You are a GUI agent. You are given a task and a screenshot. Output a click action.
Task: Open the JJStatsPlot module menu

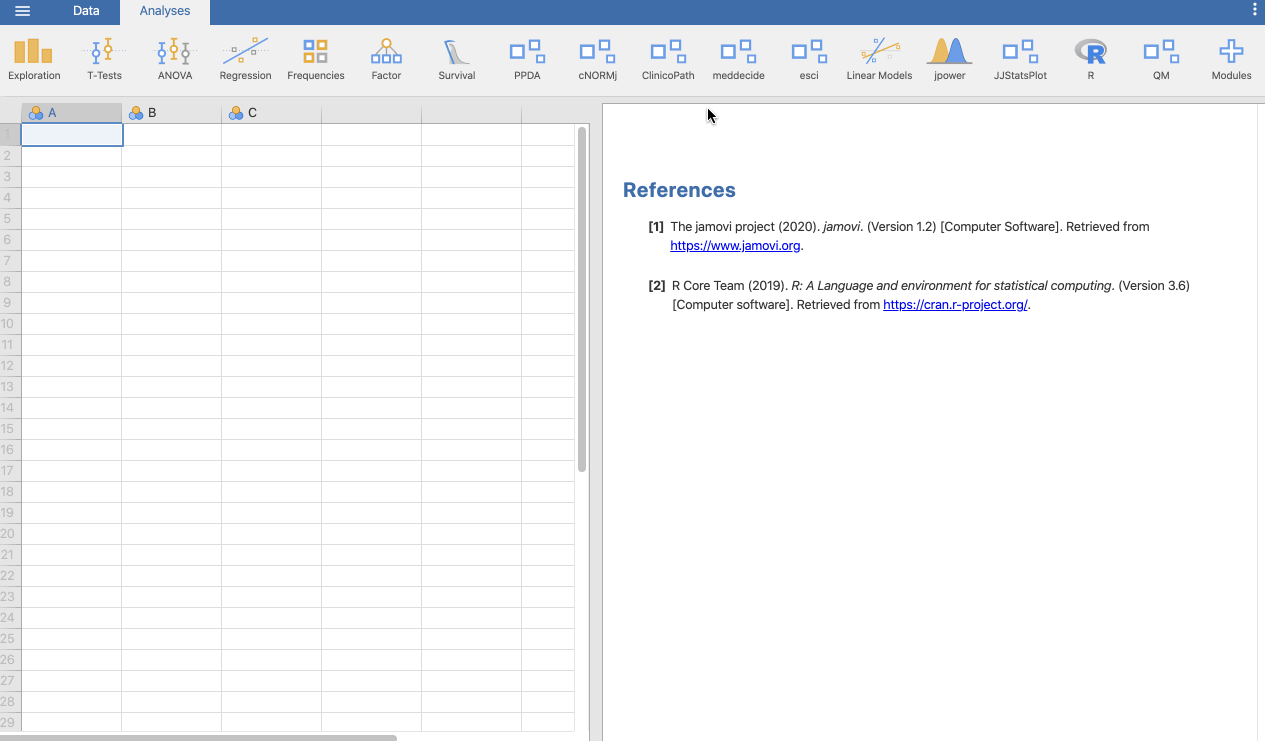click(1020, 60)
